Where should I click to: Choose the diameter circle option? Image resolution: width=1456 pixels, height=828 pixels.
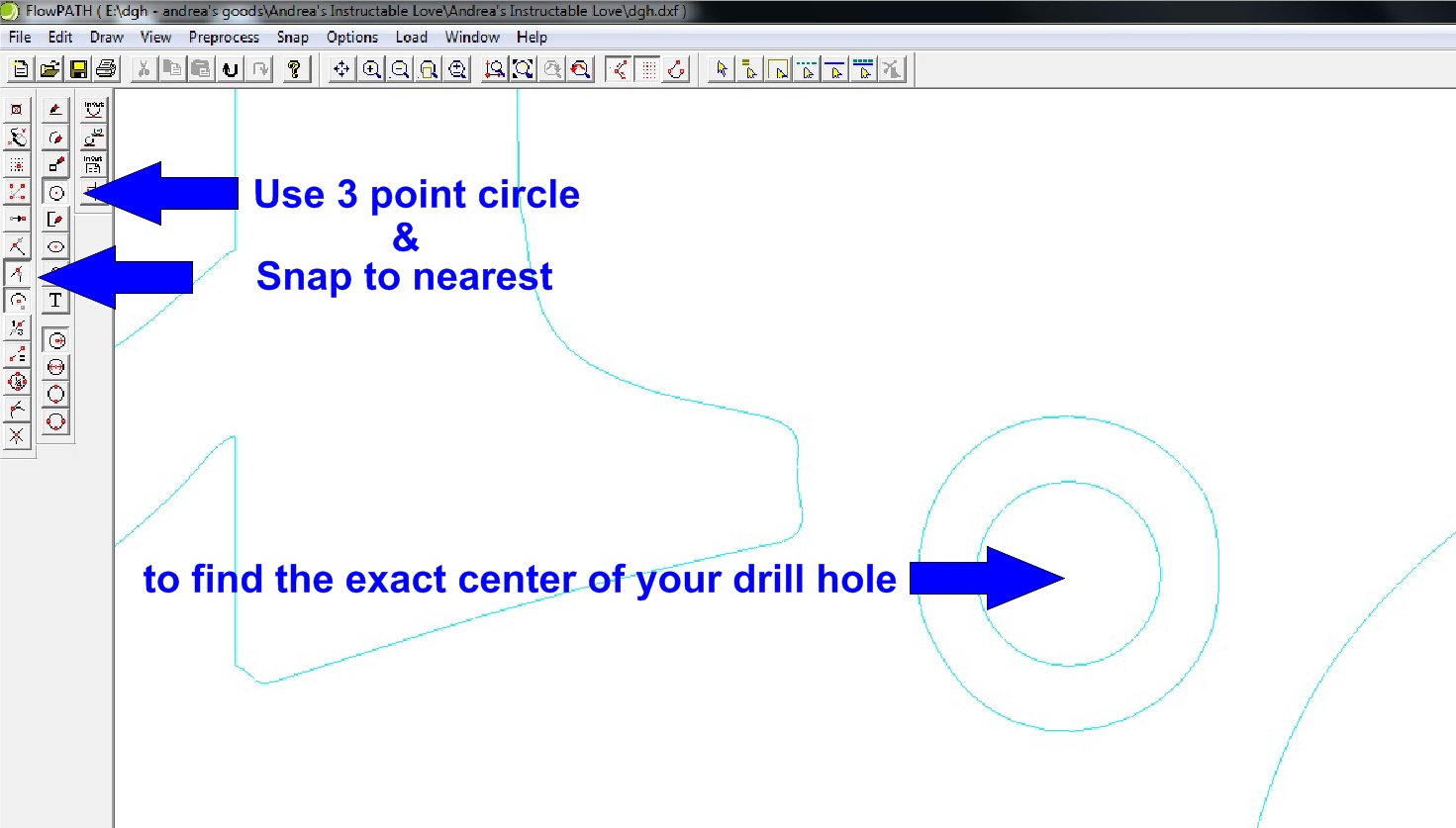55,368
